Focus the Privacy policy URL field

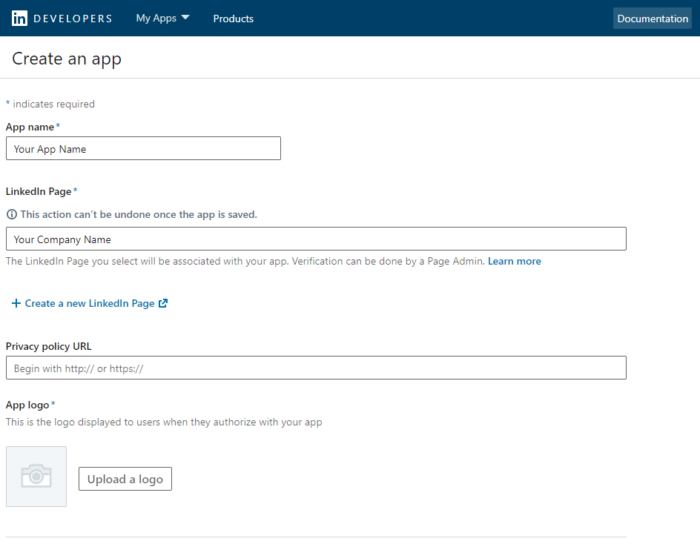316,368
